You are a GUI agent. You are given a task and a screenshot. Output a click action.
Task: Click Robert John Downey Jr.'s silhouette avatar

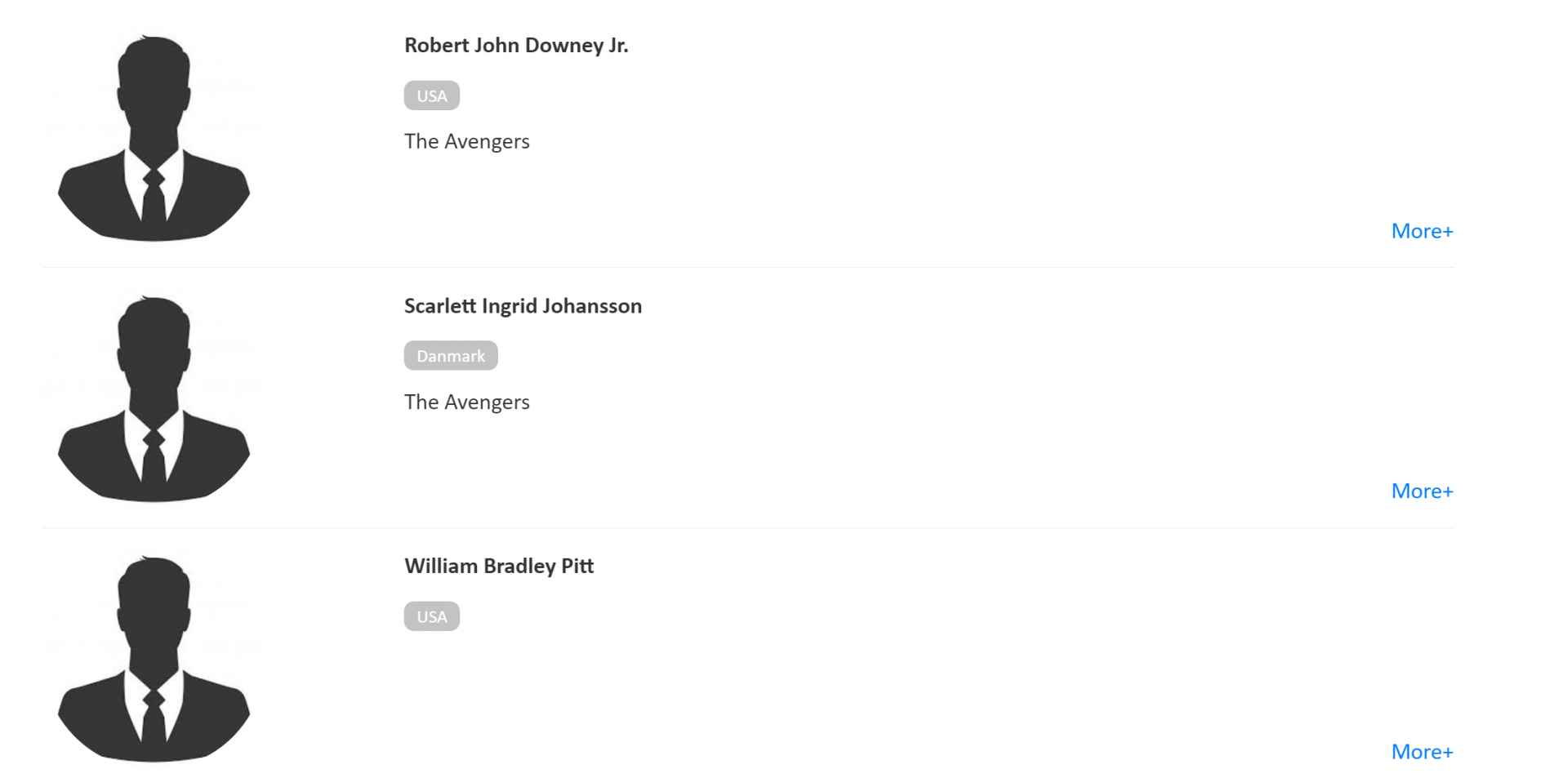pos(154,138)
